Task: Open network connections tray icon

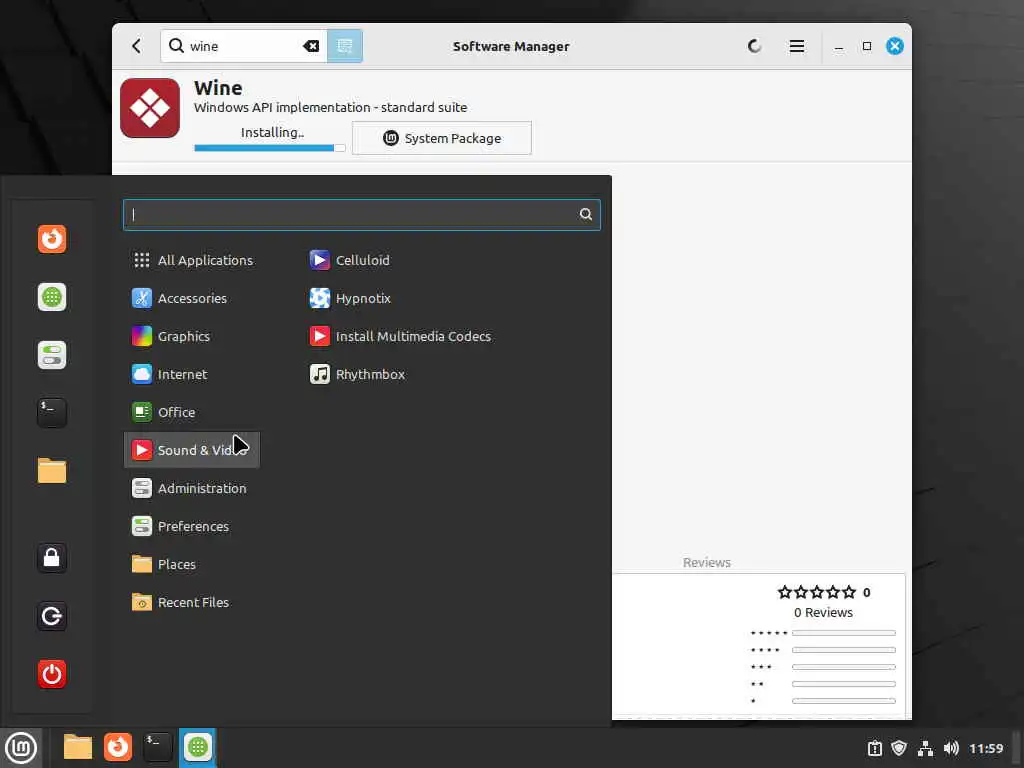Action: point(925,748)
